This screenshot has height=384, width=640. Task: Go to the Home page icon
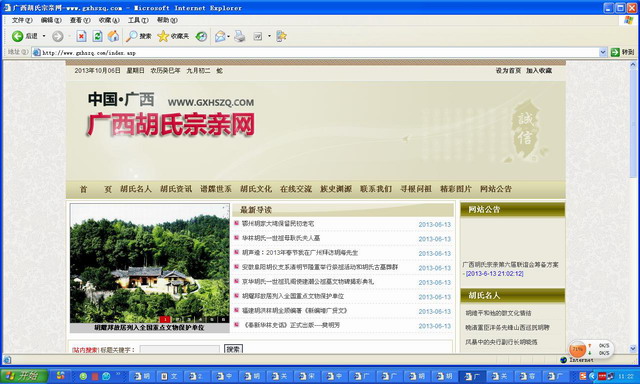tap(113, 36)
